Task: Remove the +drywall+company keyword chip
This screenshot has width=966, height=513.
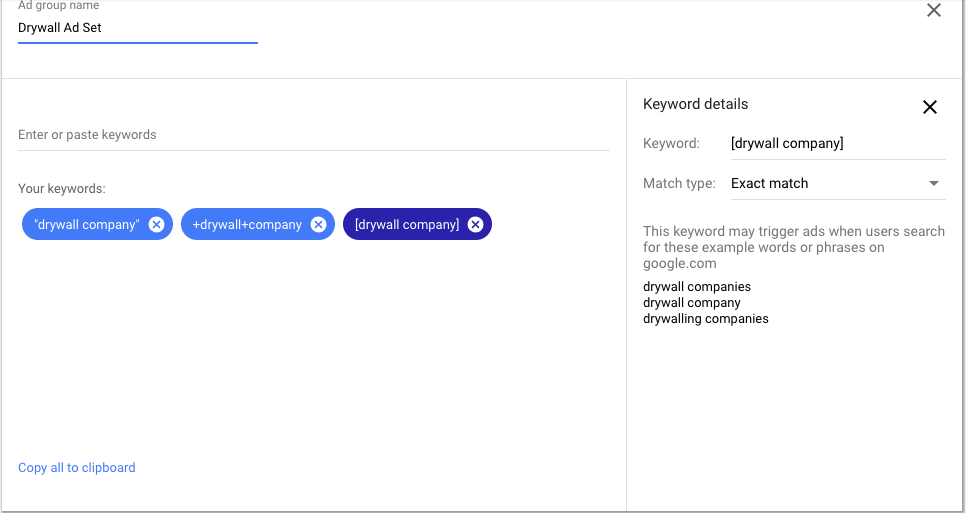Action: 318,225
